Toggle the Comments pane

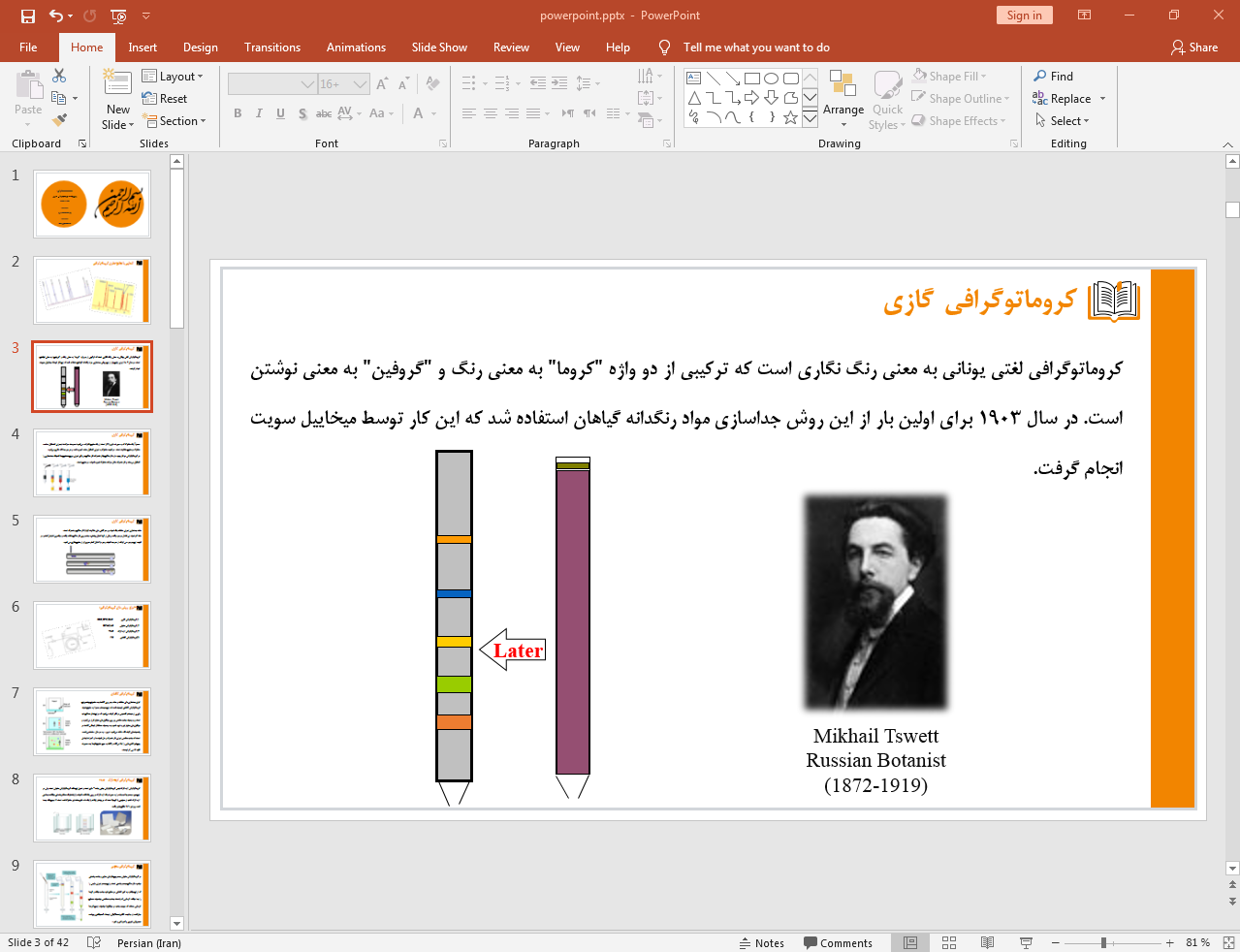point(838,942)
